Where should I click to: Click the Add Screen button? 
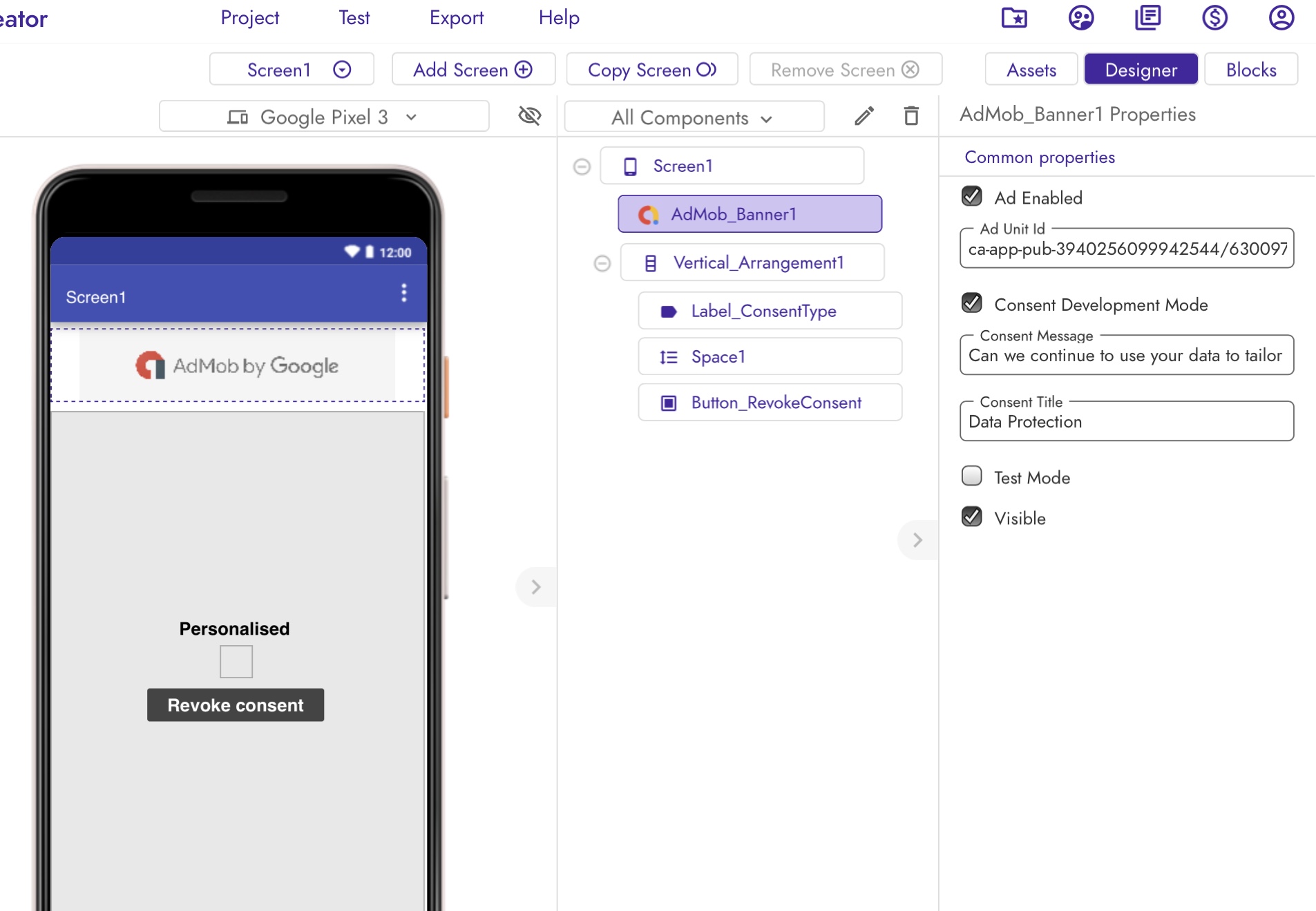[x=473, y=70]
